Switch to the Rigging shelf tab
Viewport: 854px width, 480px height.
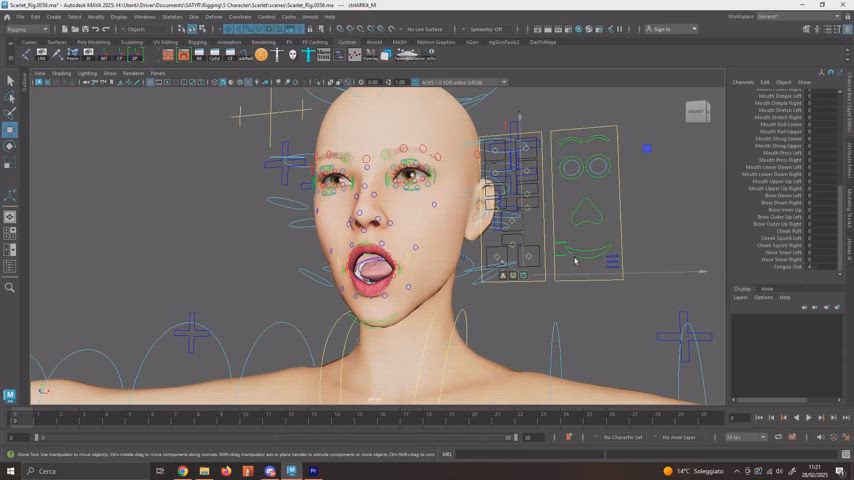[197, 42]
